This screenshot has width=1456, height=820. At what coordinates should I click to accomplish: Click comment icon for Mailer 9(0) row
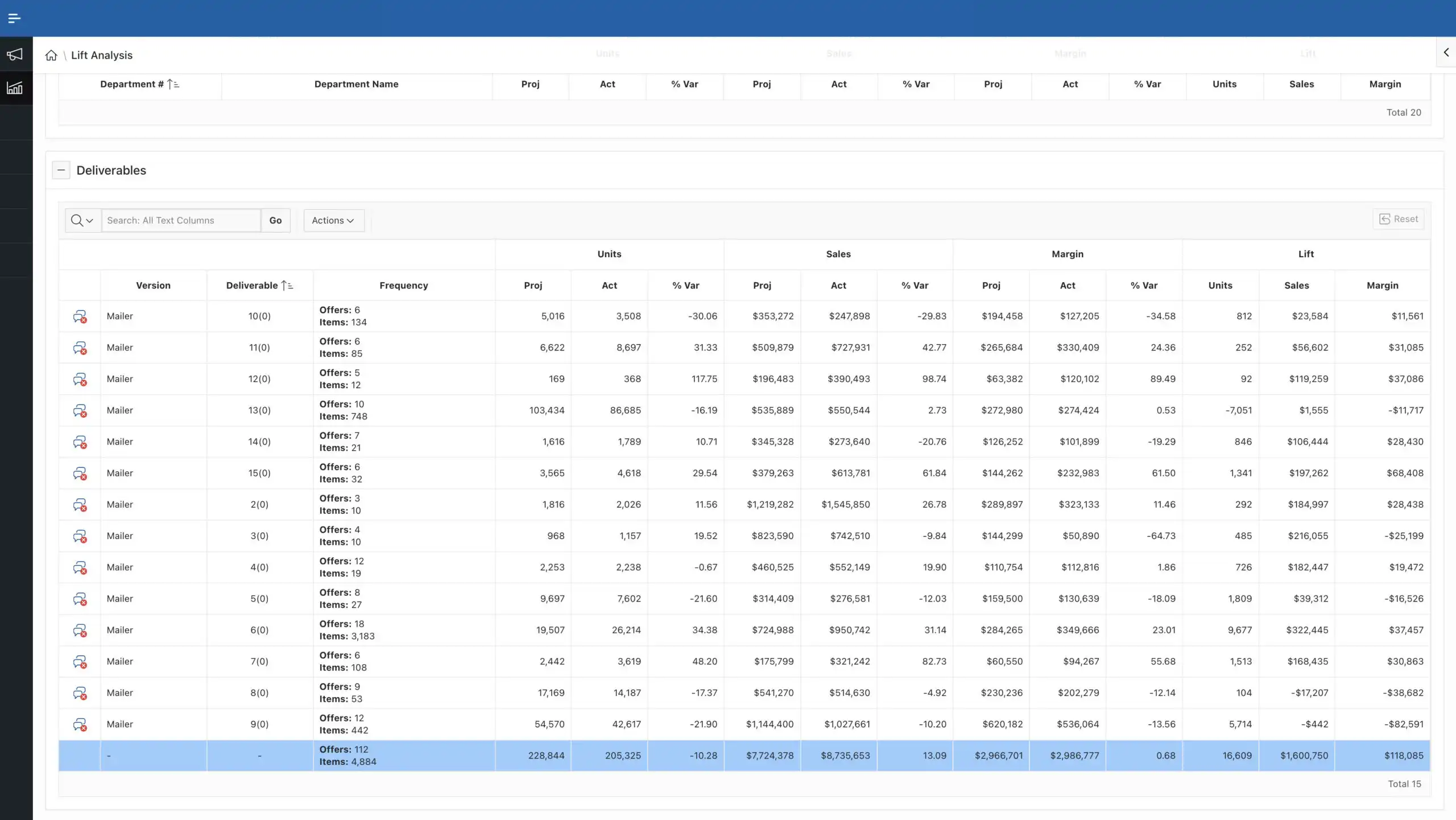[x=80, y=724]
